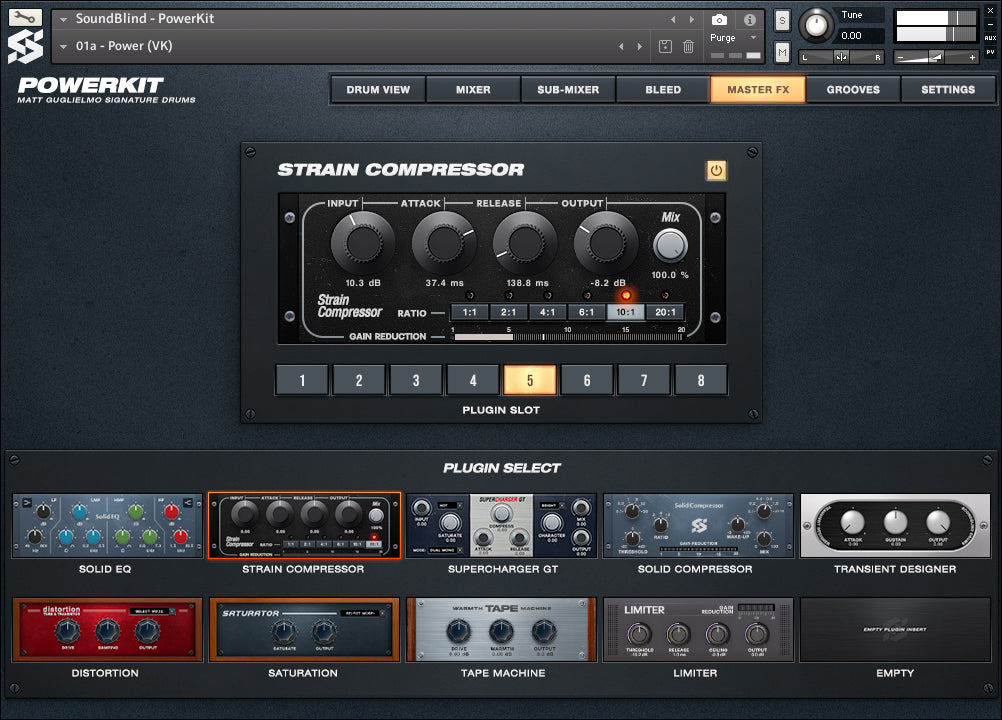The height and width of the screenshot is (720, 1002).
Task: Save the current snapshot with the disk icon
Action: [665, 46]
